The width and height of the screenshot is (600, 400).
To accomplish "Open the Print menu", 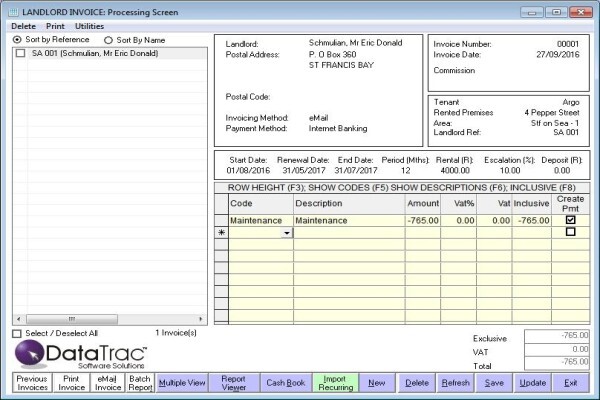I will click(x=55, y=26).
